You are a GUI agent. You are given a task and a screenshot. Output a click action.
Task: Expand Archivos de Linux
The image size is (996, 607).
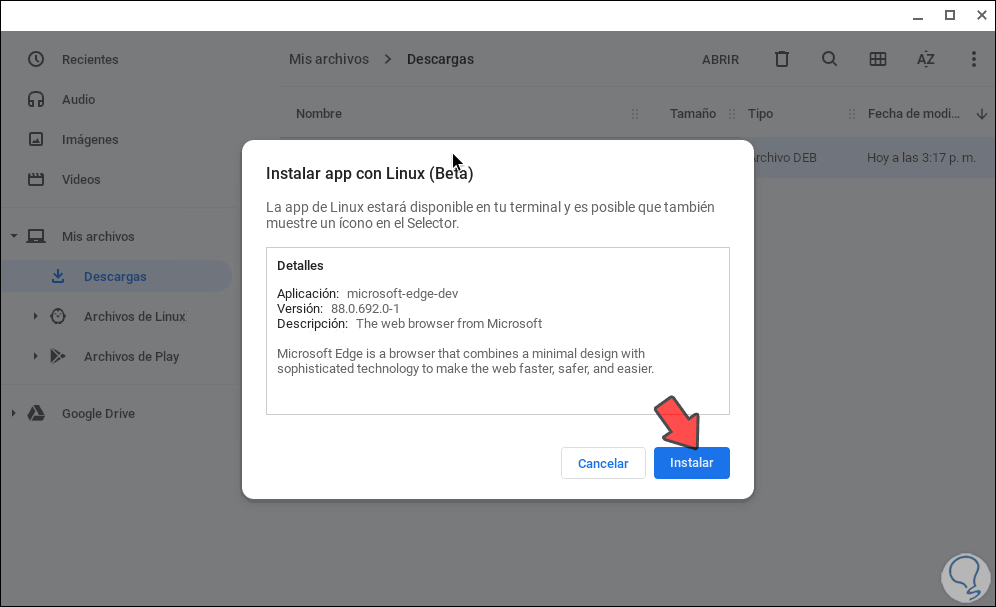35,316
